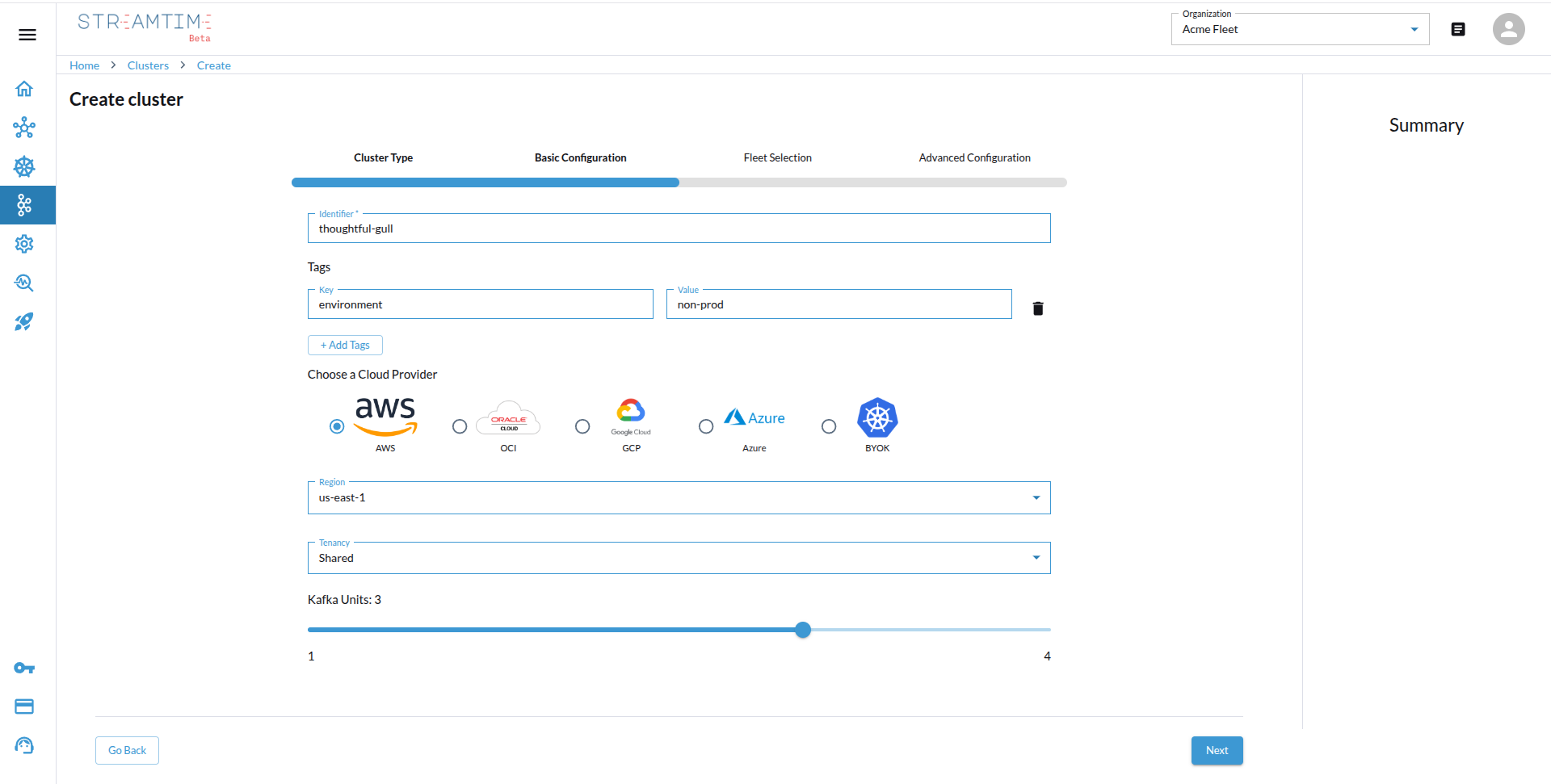
Task: Click the Streamtime Beta logo
Action: point(145,26)
